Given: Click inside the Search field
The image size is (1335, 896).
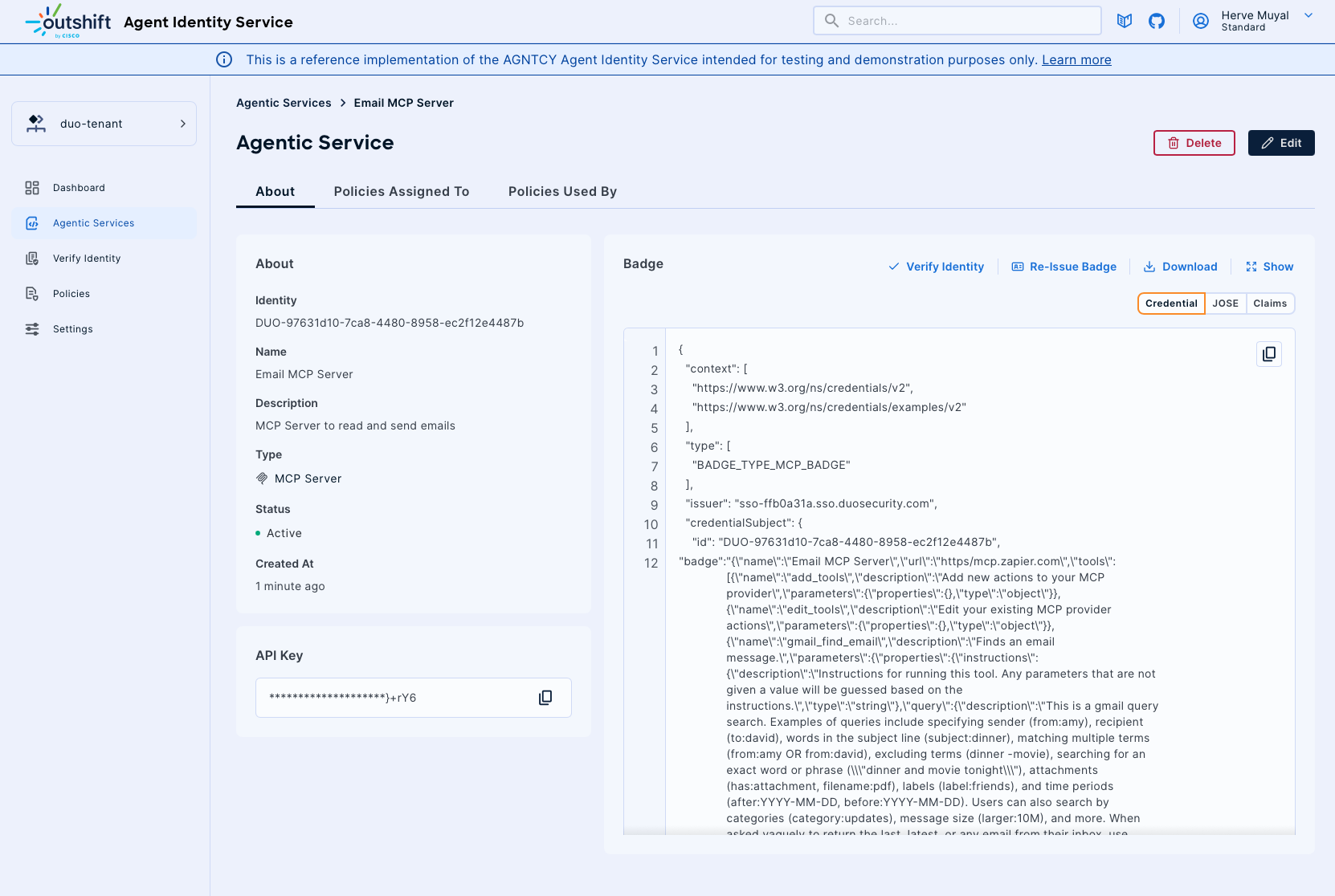Looking at the screenshot, I should pyautogui.click(x=956, y=20).
